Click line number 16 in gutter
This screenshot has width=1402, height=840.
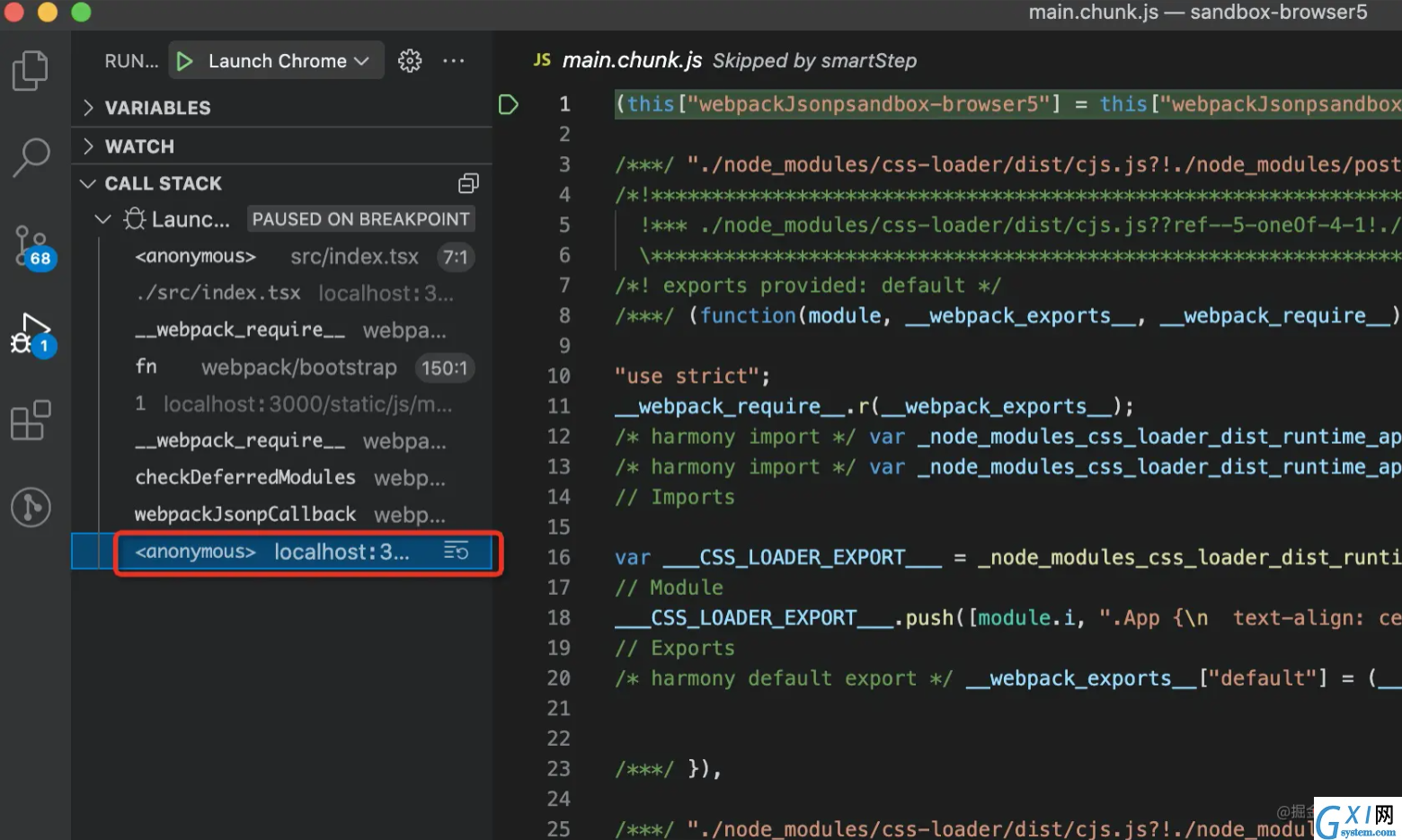(559, 557)
